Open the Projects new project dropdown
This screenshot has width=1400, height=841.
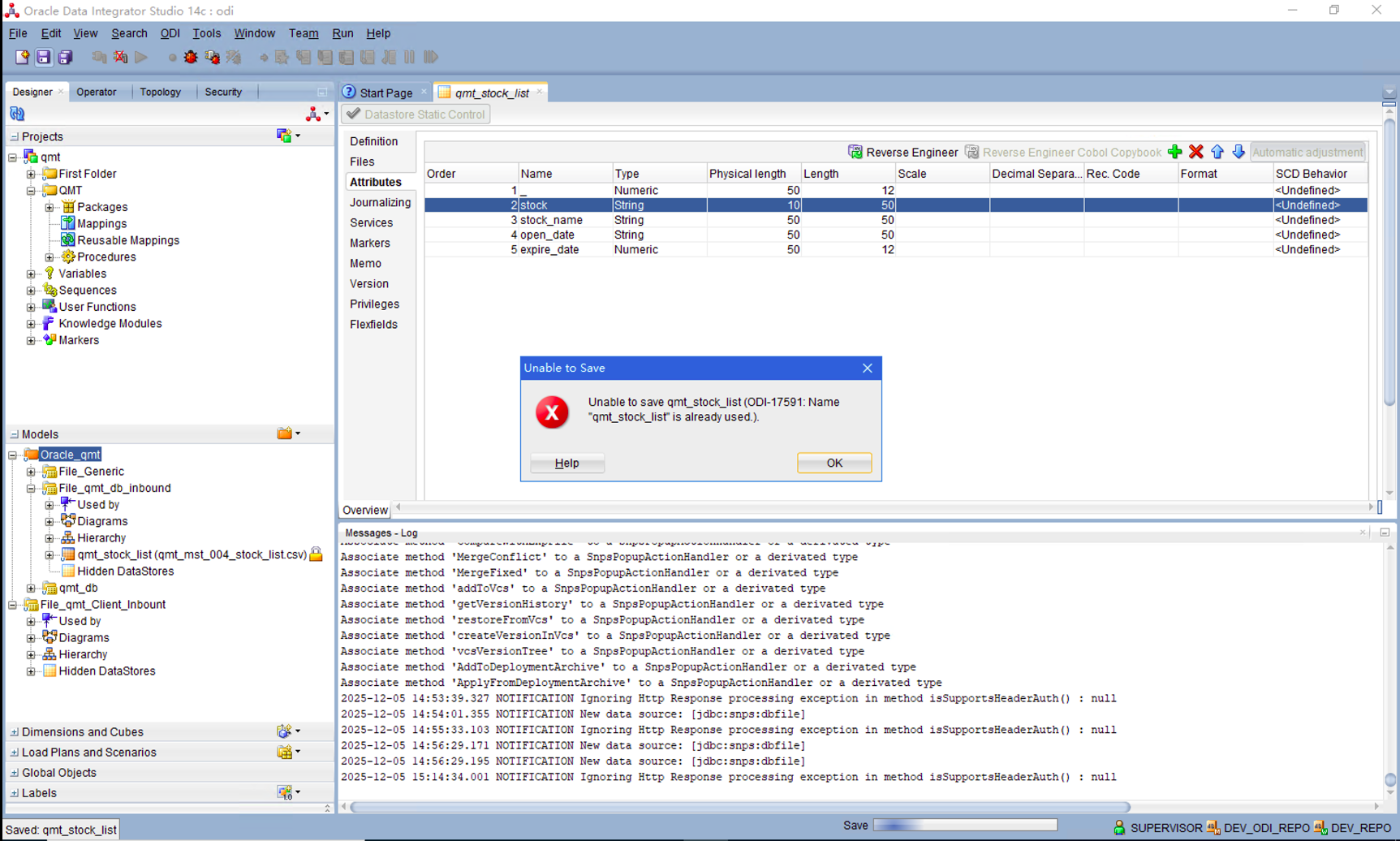[288, 136]
